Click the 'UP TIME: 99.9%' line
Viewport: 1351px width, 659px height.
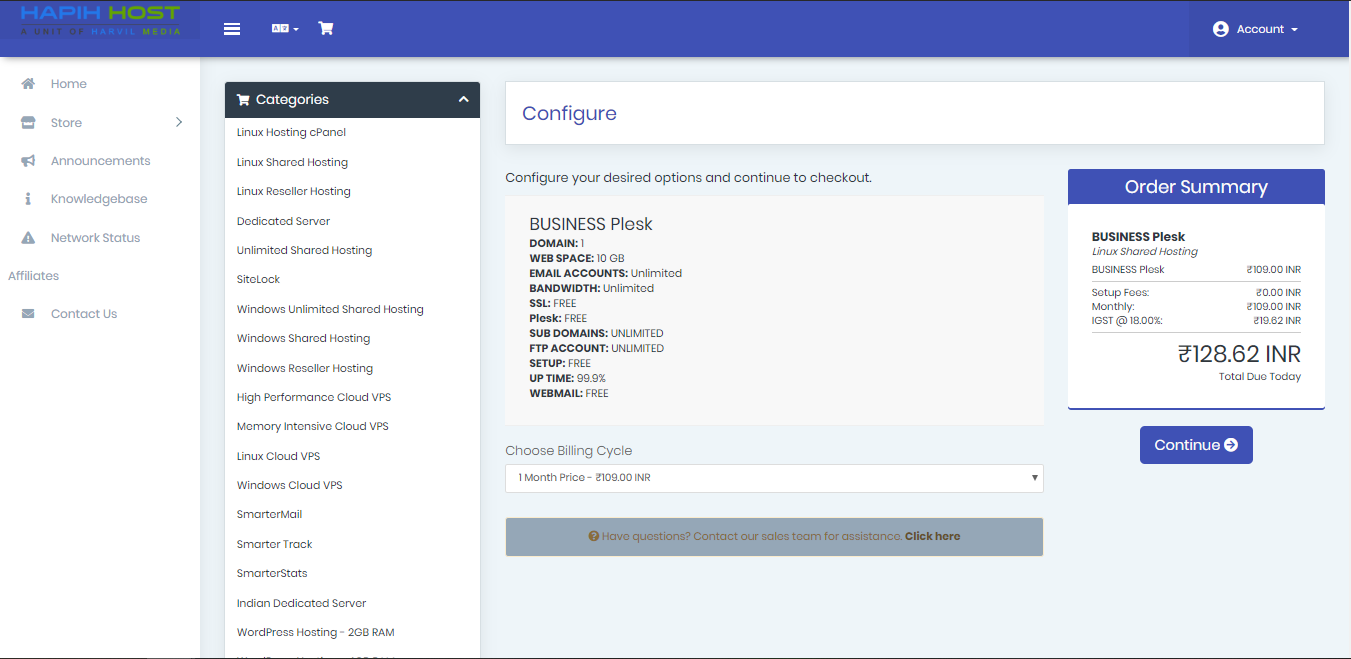[x=568, y=378]
